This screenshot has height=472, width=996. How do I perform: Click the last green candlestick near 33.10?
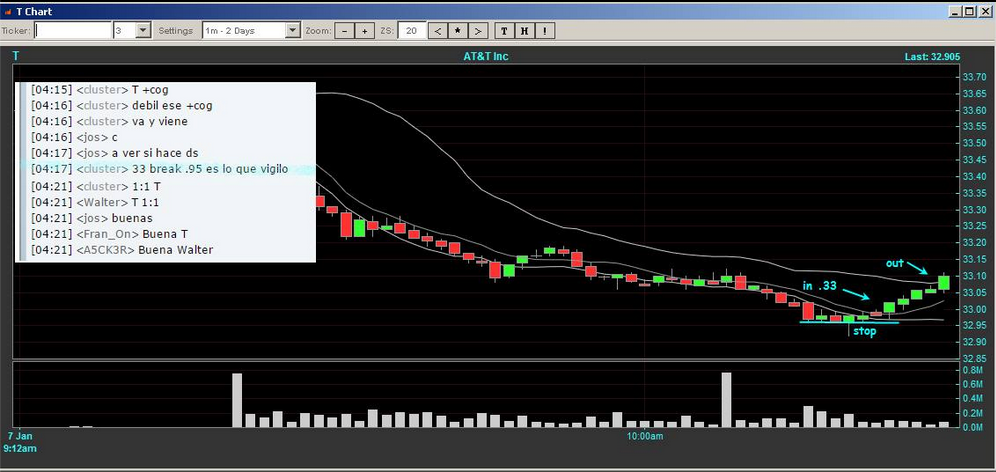click(x=944, y=282)
